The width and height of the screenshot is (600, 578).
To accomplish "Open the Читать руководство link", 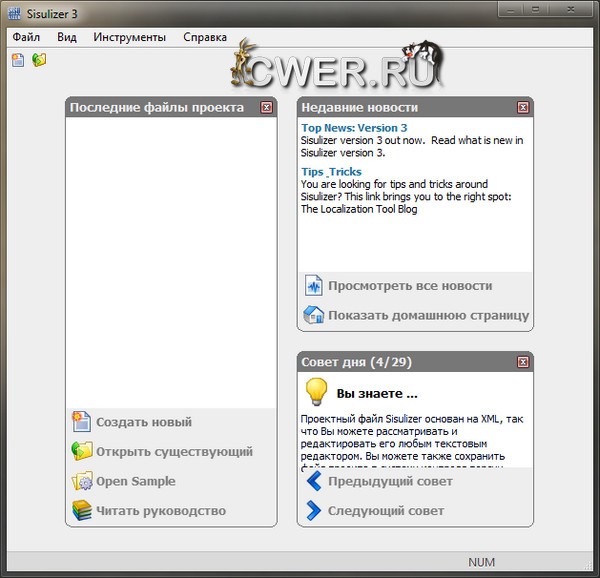I will point(161,511).
